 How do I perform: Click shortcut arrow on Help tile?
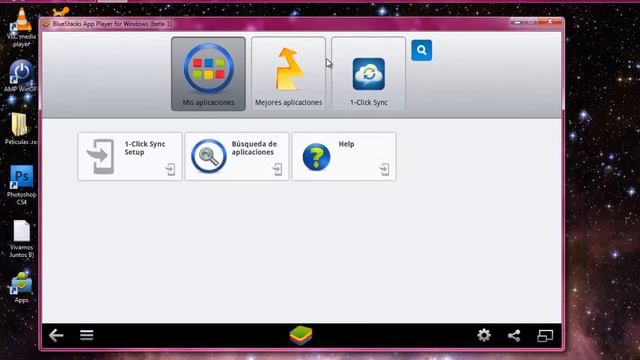tap(384, 169)
